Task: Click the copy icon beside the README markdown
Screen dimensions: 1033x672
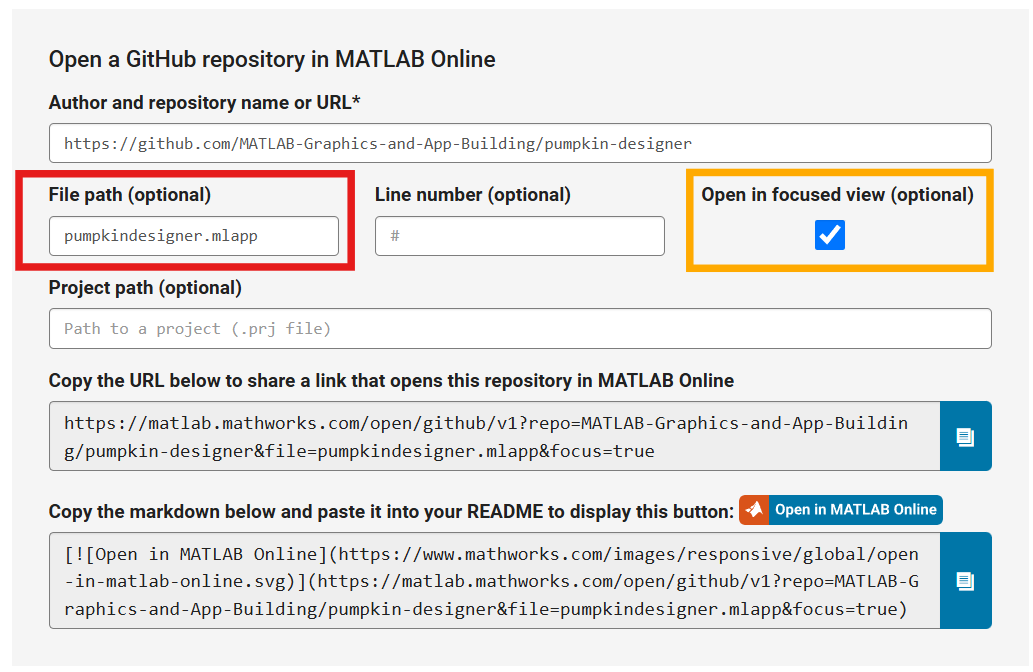Action: click(965, 580)
